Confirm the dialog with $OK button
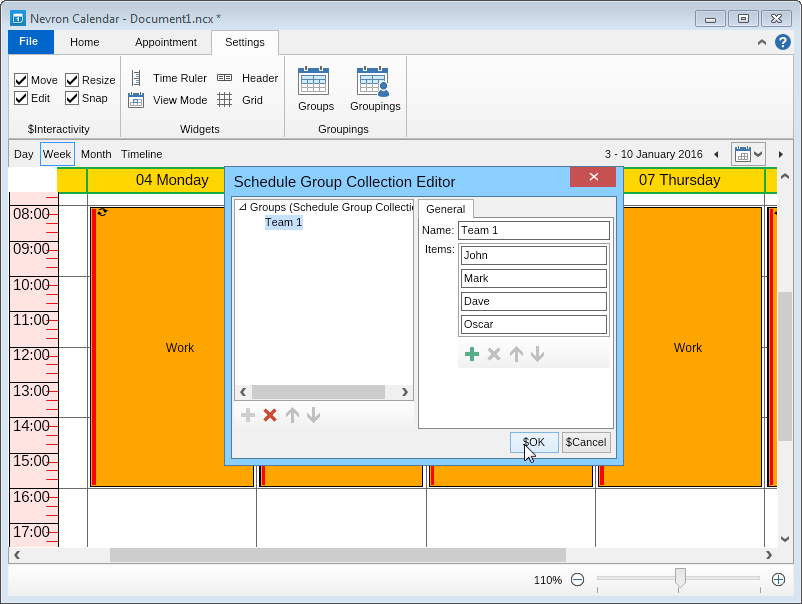The height and width of the screenshot is (604, 802). coord(534,442)
